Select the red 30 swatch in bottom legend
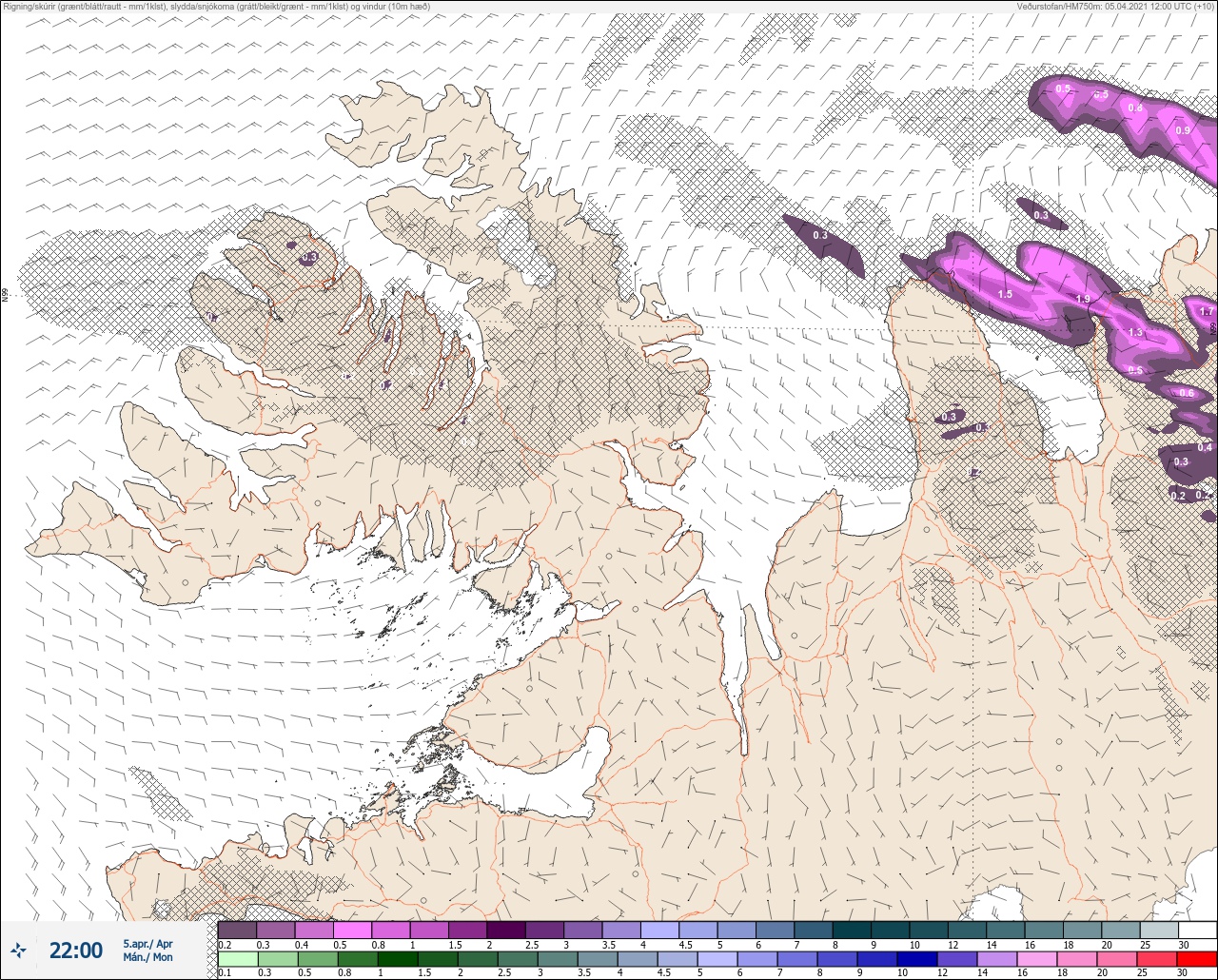This screenshot has width=1218, height=980. [1197, 959]
